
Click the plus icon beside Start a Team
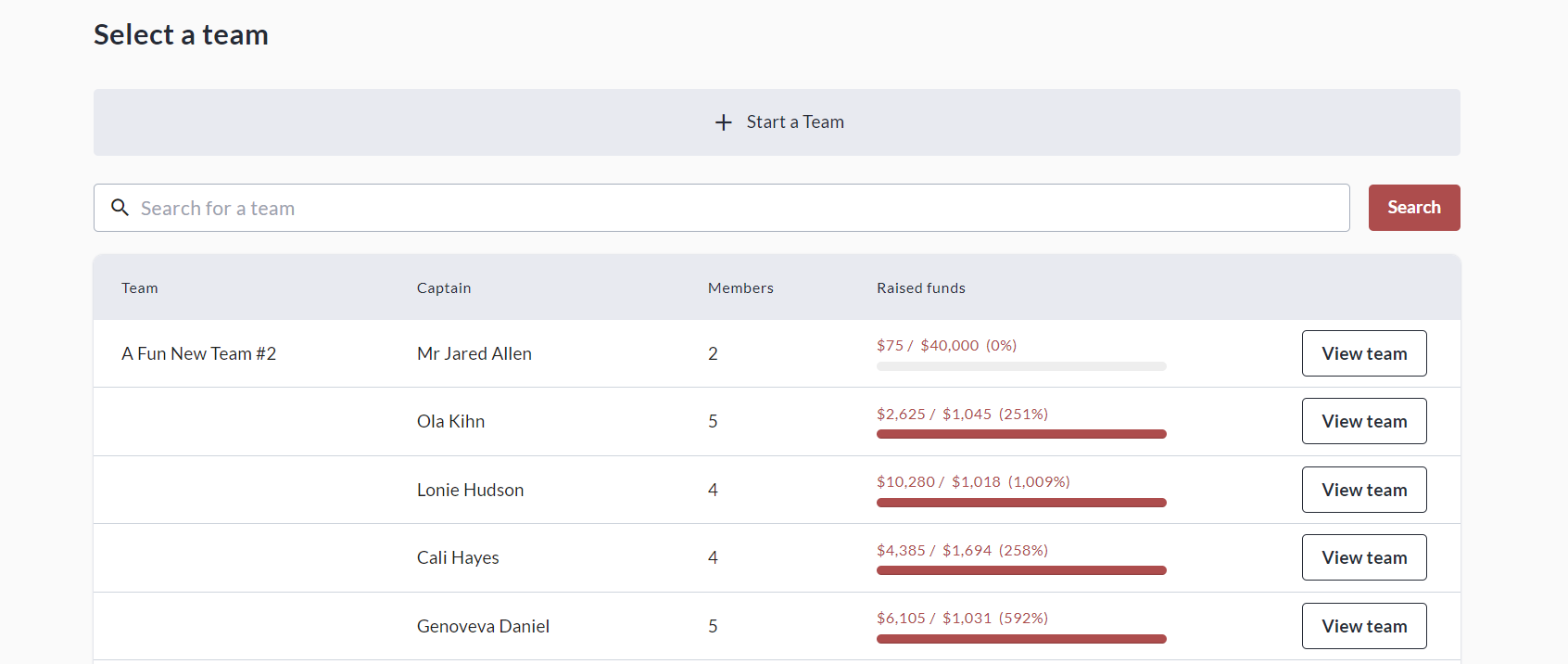[x=724, y=122]
